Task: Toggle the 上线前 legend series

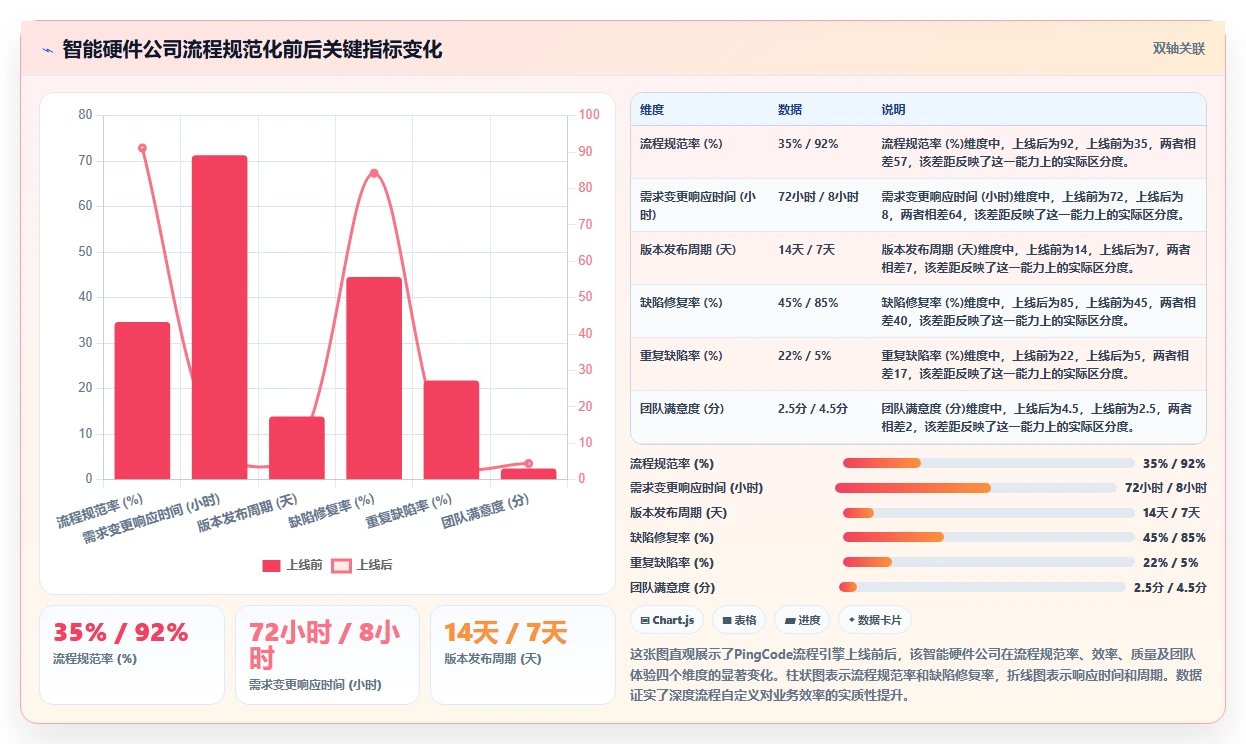Action: [x=293, y=565]
